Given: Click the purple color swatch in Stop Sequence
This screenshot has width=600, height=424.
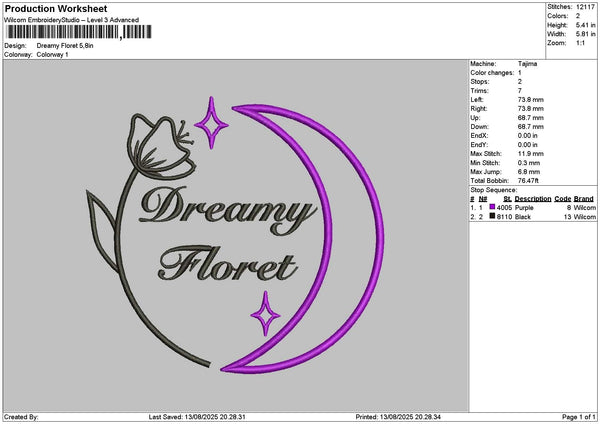Looking at the screenshot, I should 493,207.
